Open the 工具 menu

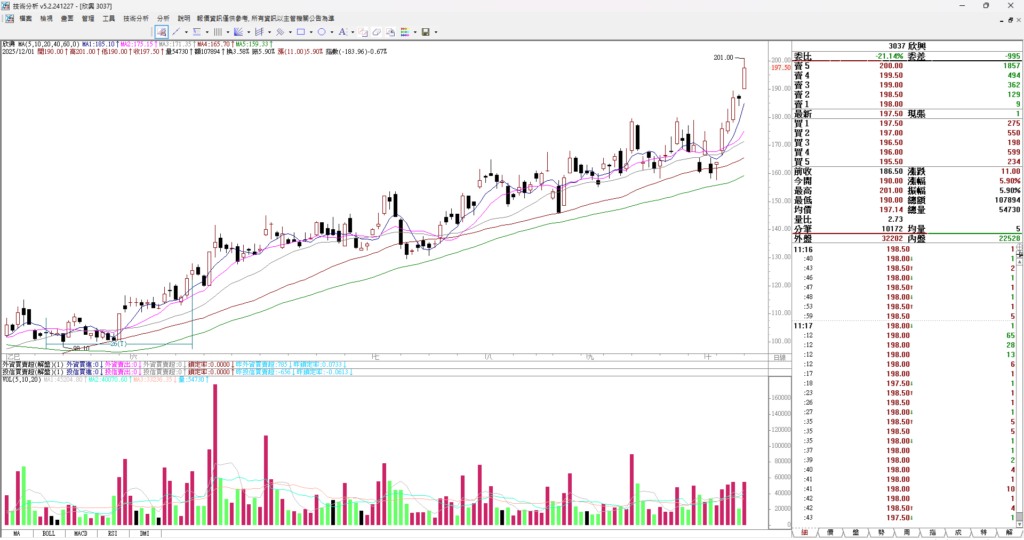point(108,18)
